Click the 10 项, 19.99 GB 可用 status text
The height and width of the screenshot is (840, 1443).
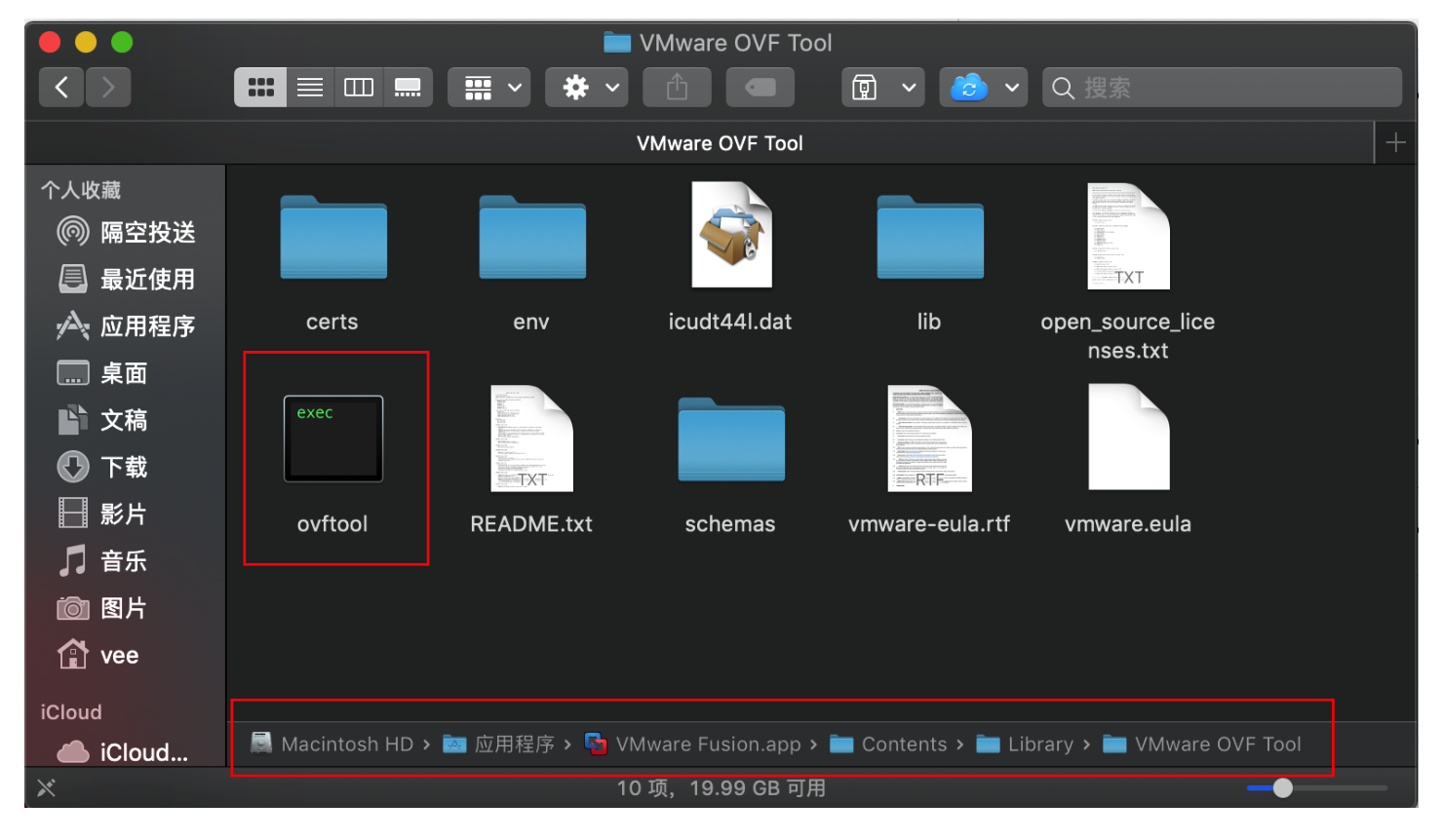pos(721,787)
